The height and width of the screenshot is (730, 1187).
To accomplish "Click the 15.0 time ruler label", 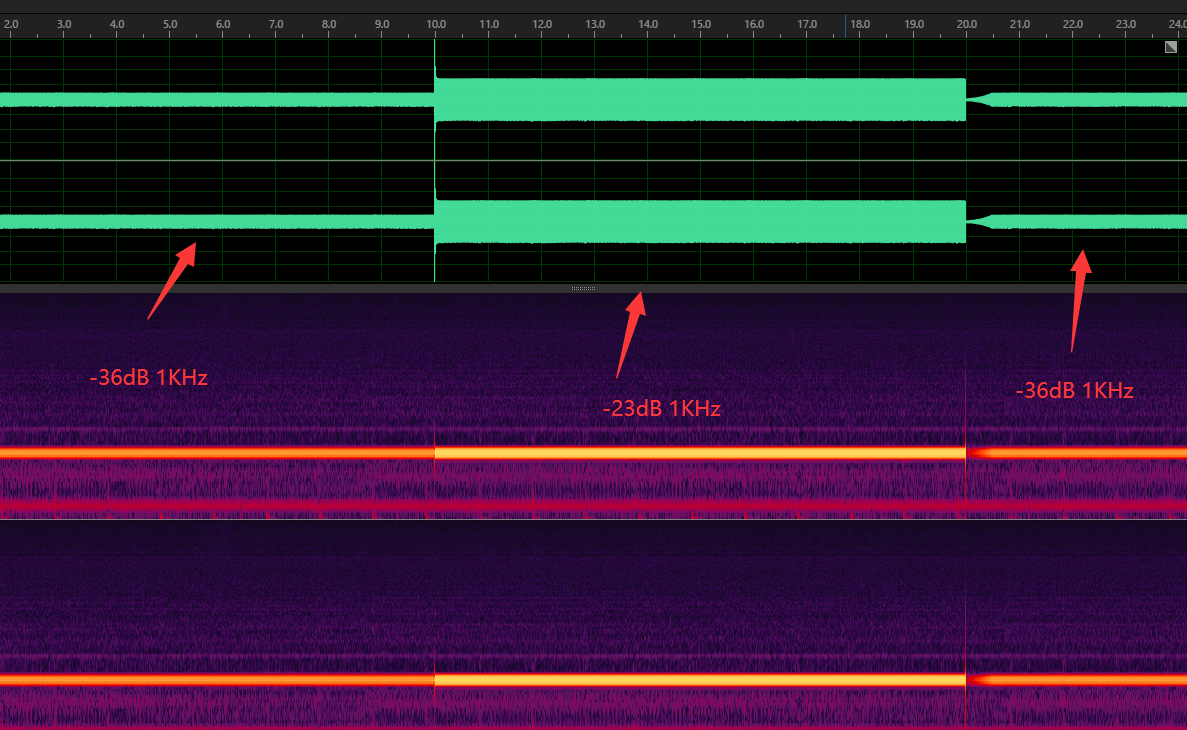I will click(x=701, y=24).
